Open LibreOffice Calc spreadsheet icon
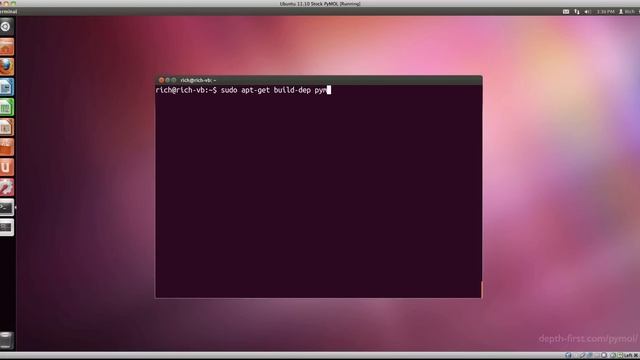The image size is (640, 360). tap(7, 107)
